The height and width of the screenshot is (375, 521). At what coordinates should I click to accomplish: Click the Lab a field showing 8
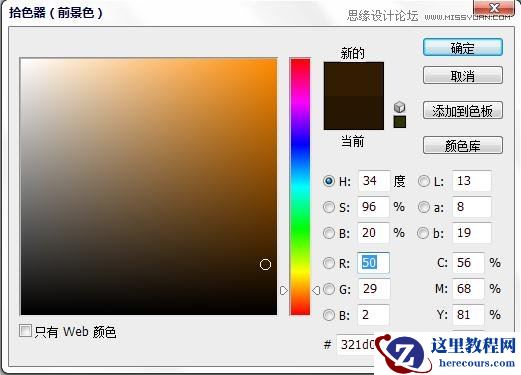pyautogui.click(x=472, y=207)
